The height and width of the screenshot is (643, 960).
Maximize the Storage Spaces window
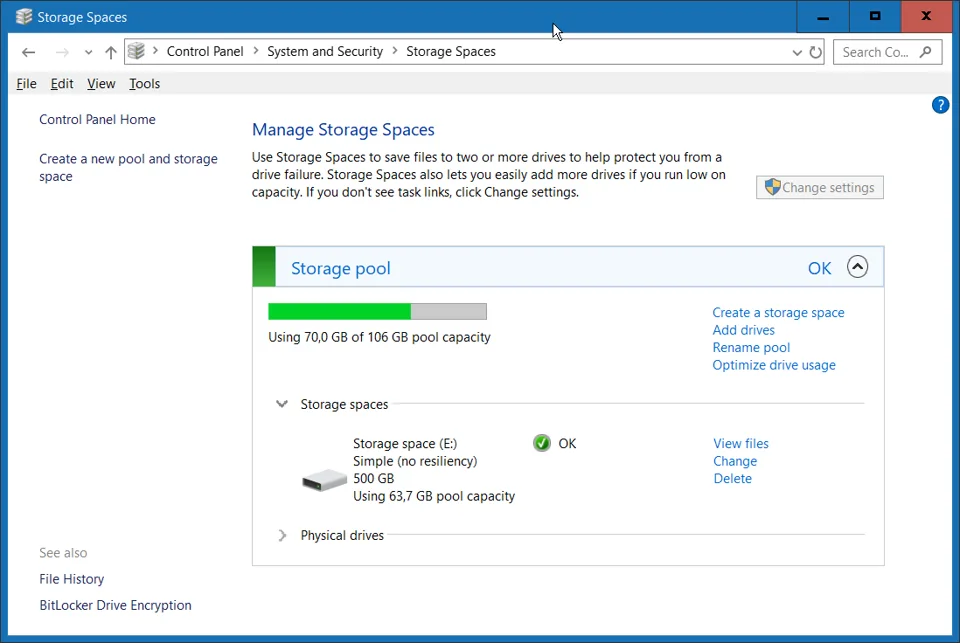click(x=875, y=17)
